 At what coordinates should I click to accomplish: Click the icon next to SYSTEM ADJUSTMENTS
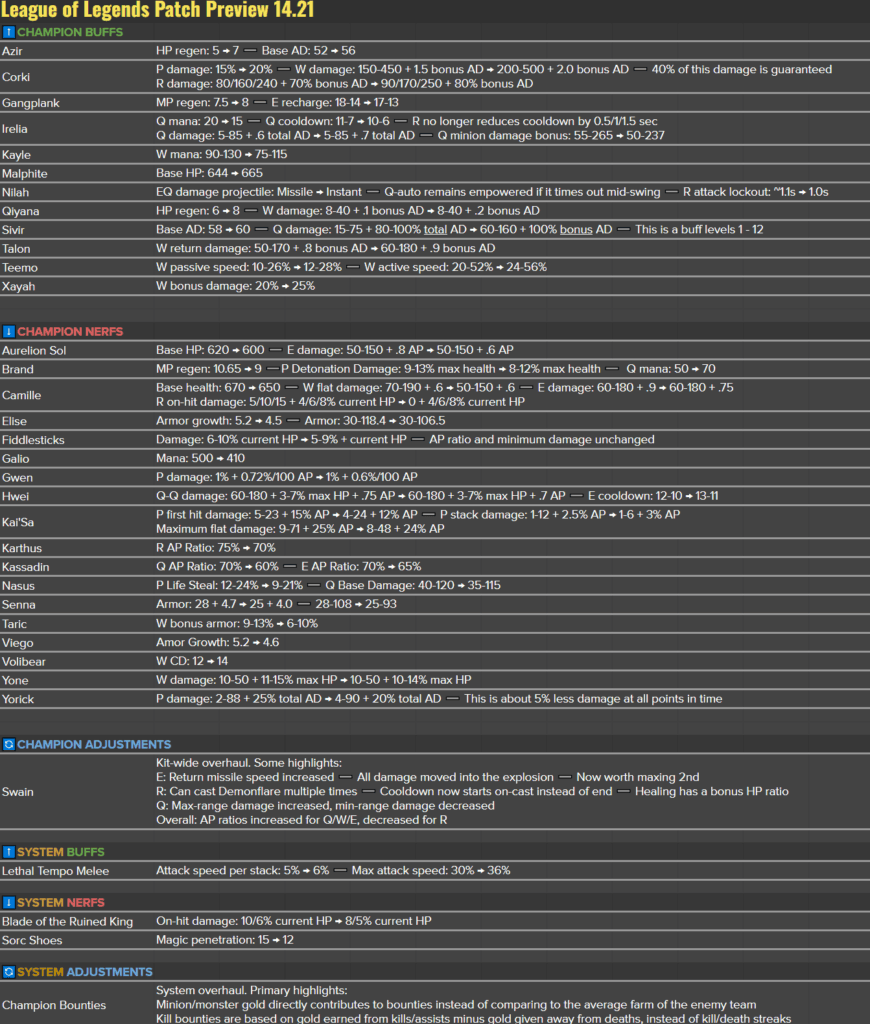point(11,971)
